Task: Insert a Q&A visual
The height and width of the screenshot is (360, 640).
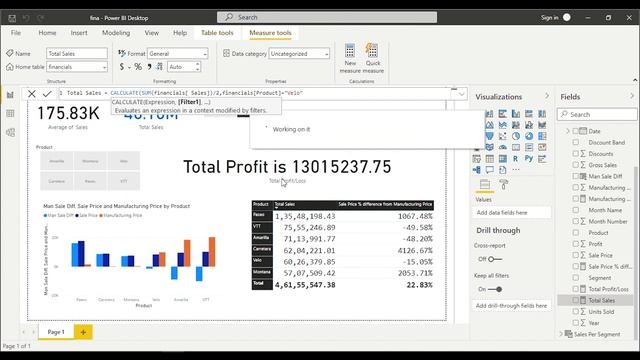Action: (489, 170)
